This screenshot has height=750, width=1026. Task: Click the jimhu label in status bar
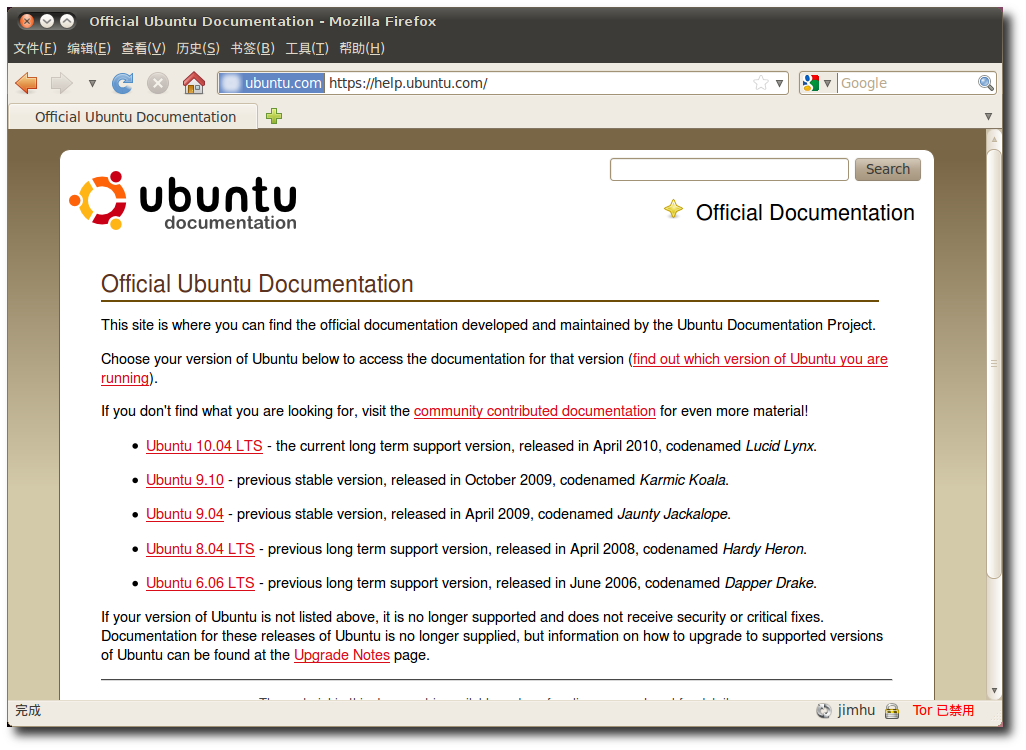[856, 710]
